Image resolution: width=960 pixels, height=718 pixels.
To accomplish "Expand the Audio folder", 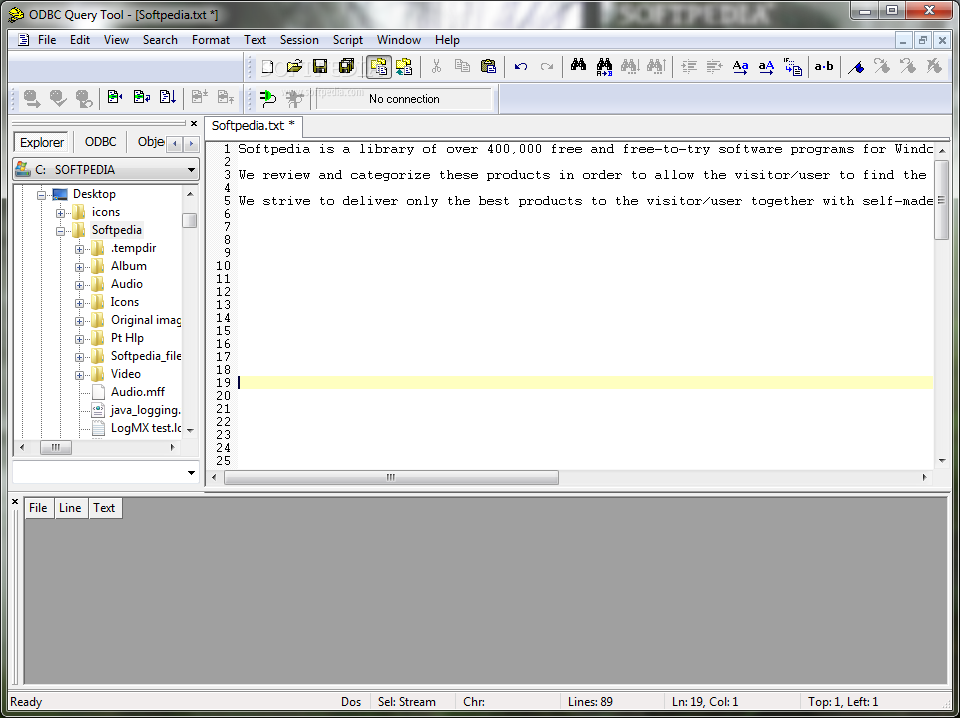I will 80,285.
